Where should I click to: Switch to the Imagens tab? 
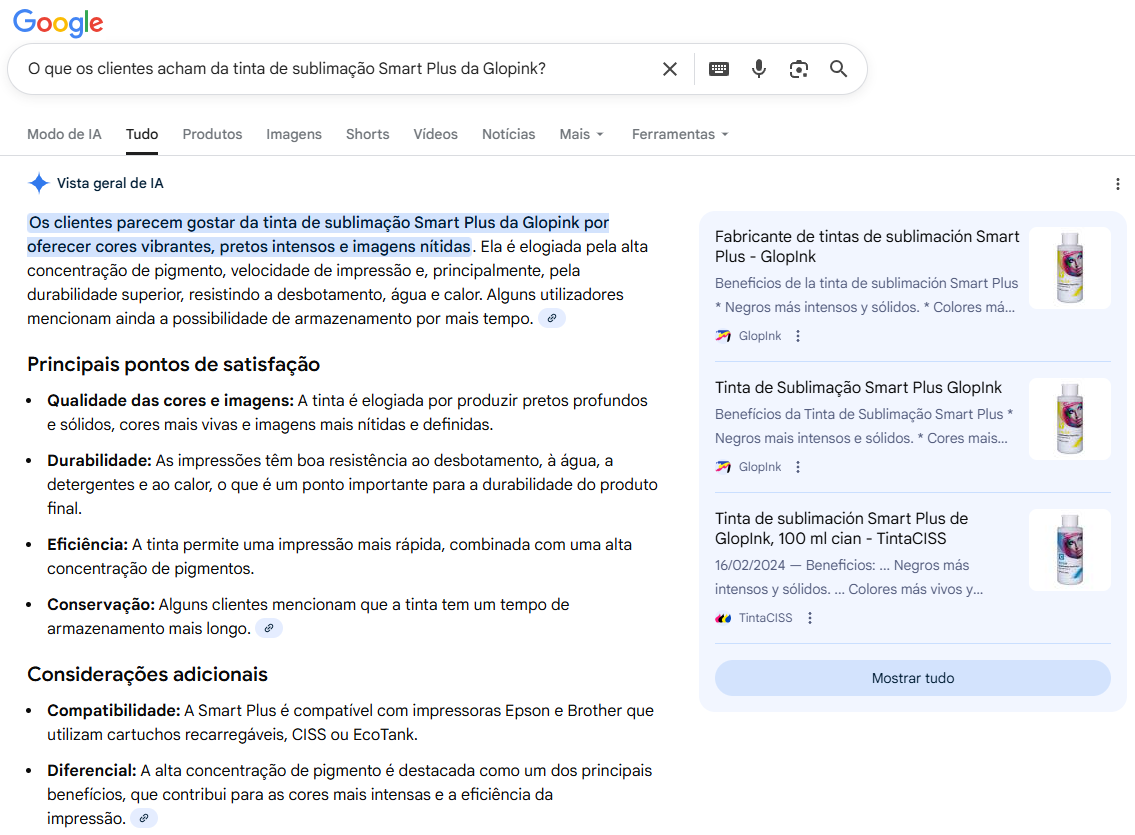[x=294, y=134]
